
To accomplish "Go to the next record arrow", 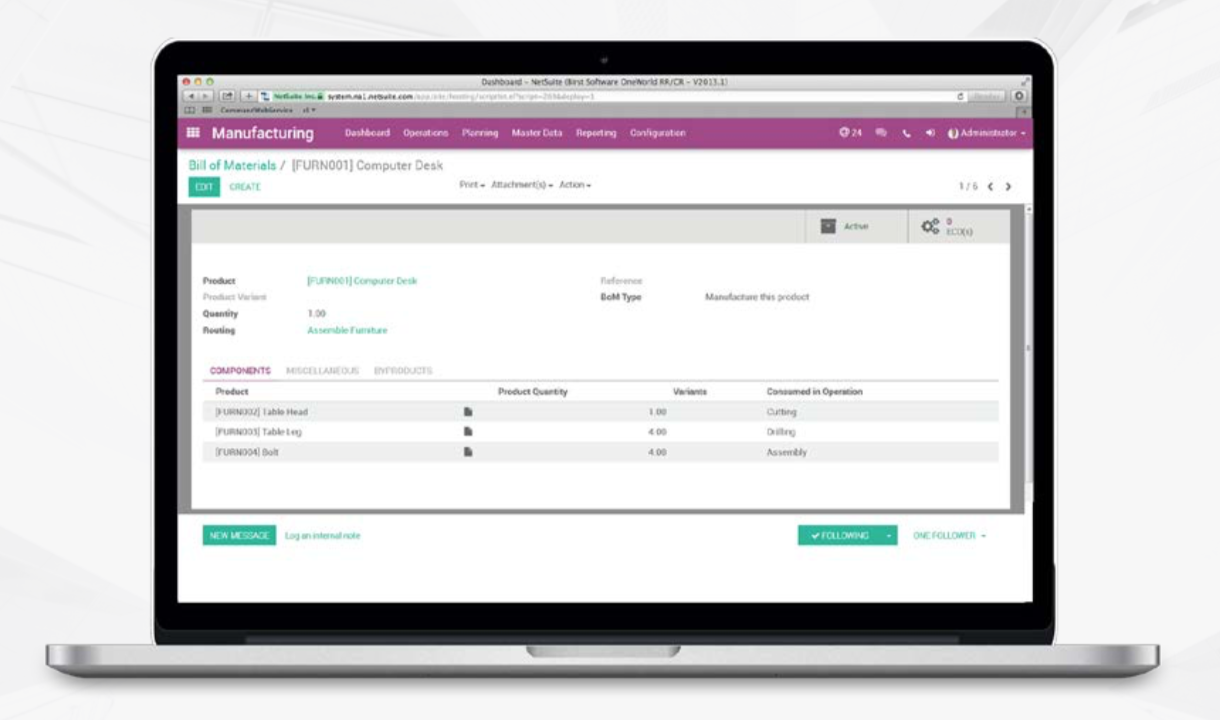I will pyautogui.click(x=1008, y=187).
